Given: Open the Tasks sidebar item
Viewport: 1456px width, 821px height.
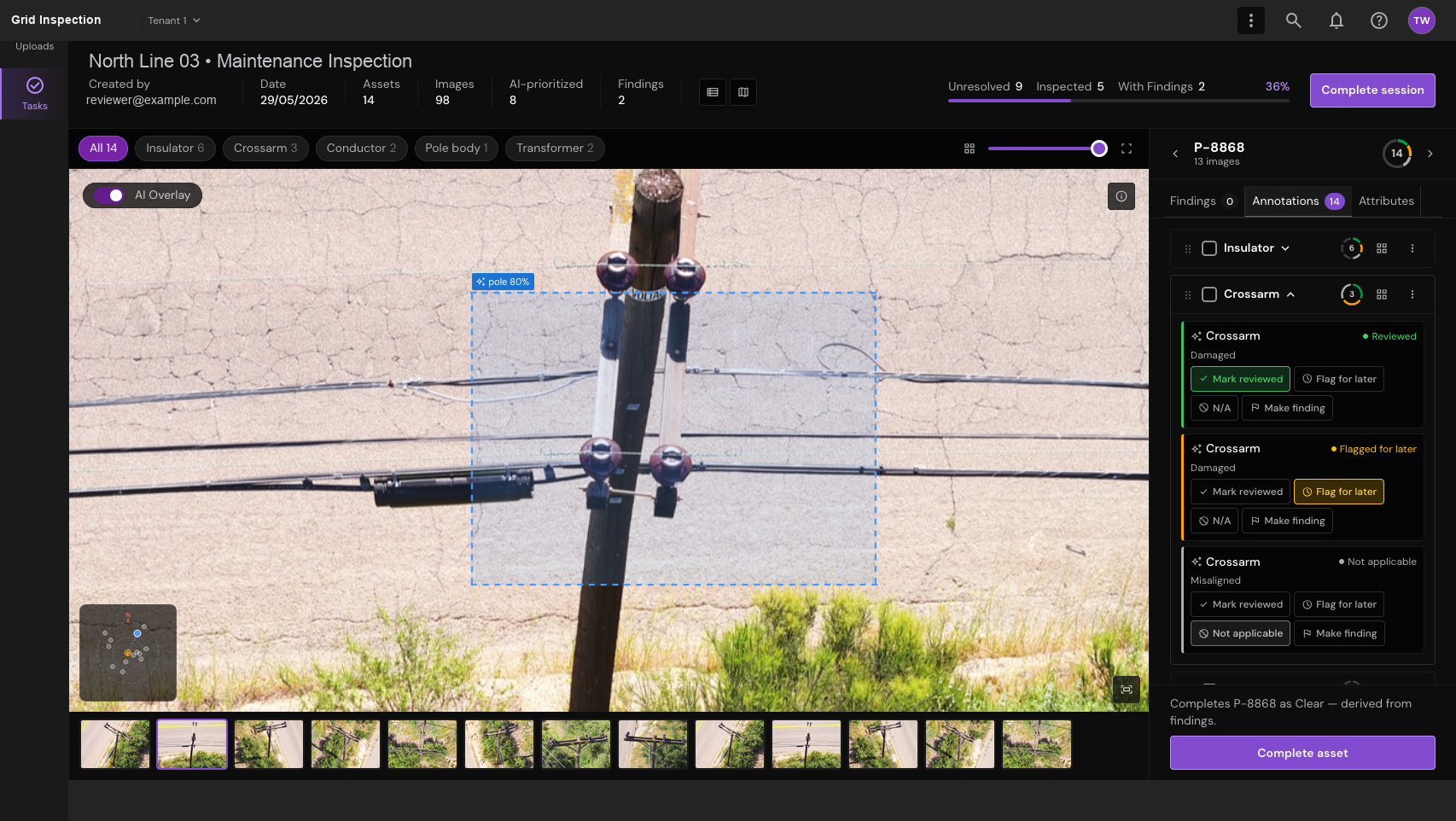Looking at the screenshot, I should pyautogui.click(x=34, y=94).
